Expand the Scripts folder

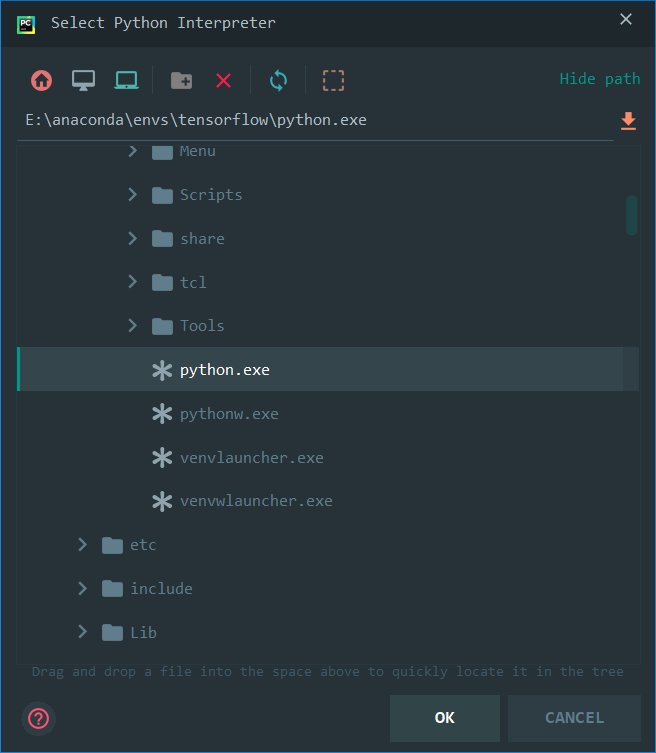click(133, 194)
